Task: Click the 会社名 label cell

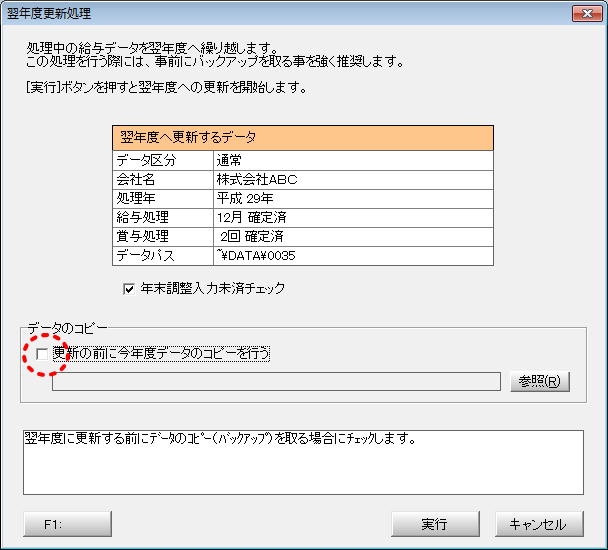Action: (x=163, y=180)
